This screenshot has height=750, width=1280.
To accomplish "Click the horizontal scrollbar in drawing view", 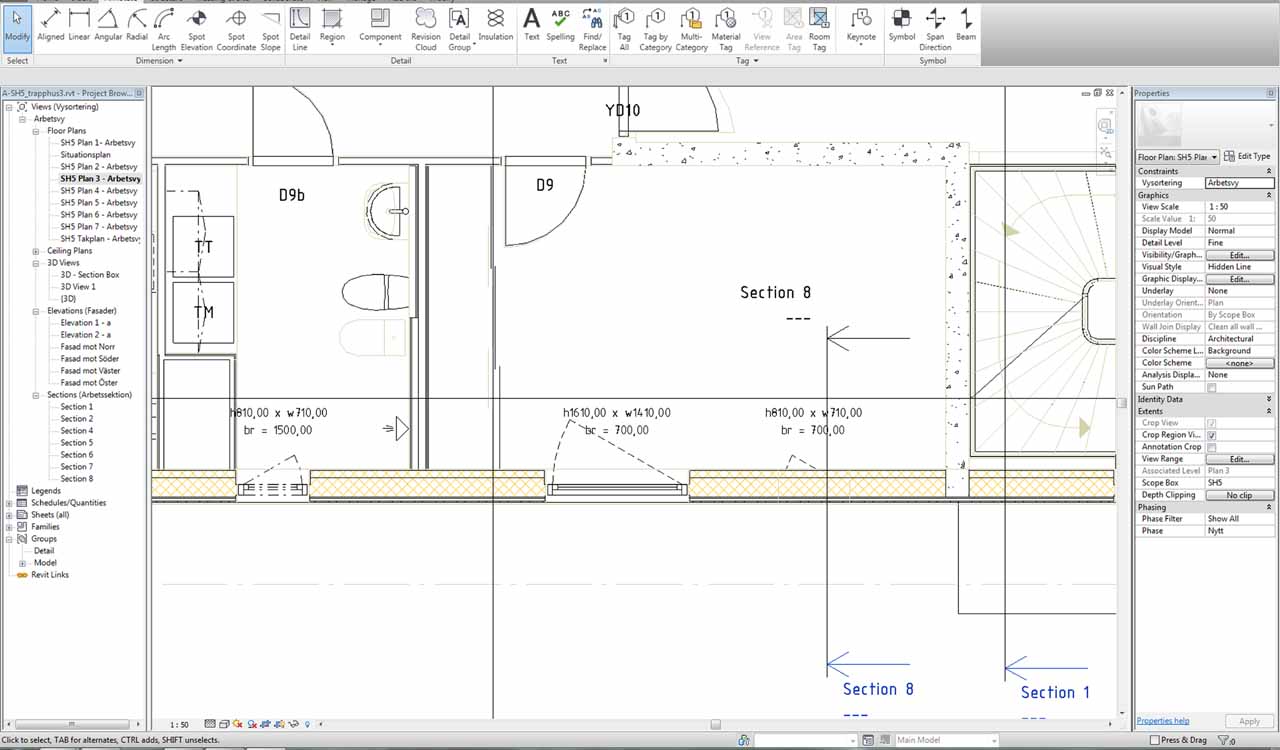I will 715,724.
